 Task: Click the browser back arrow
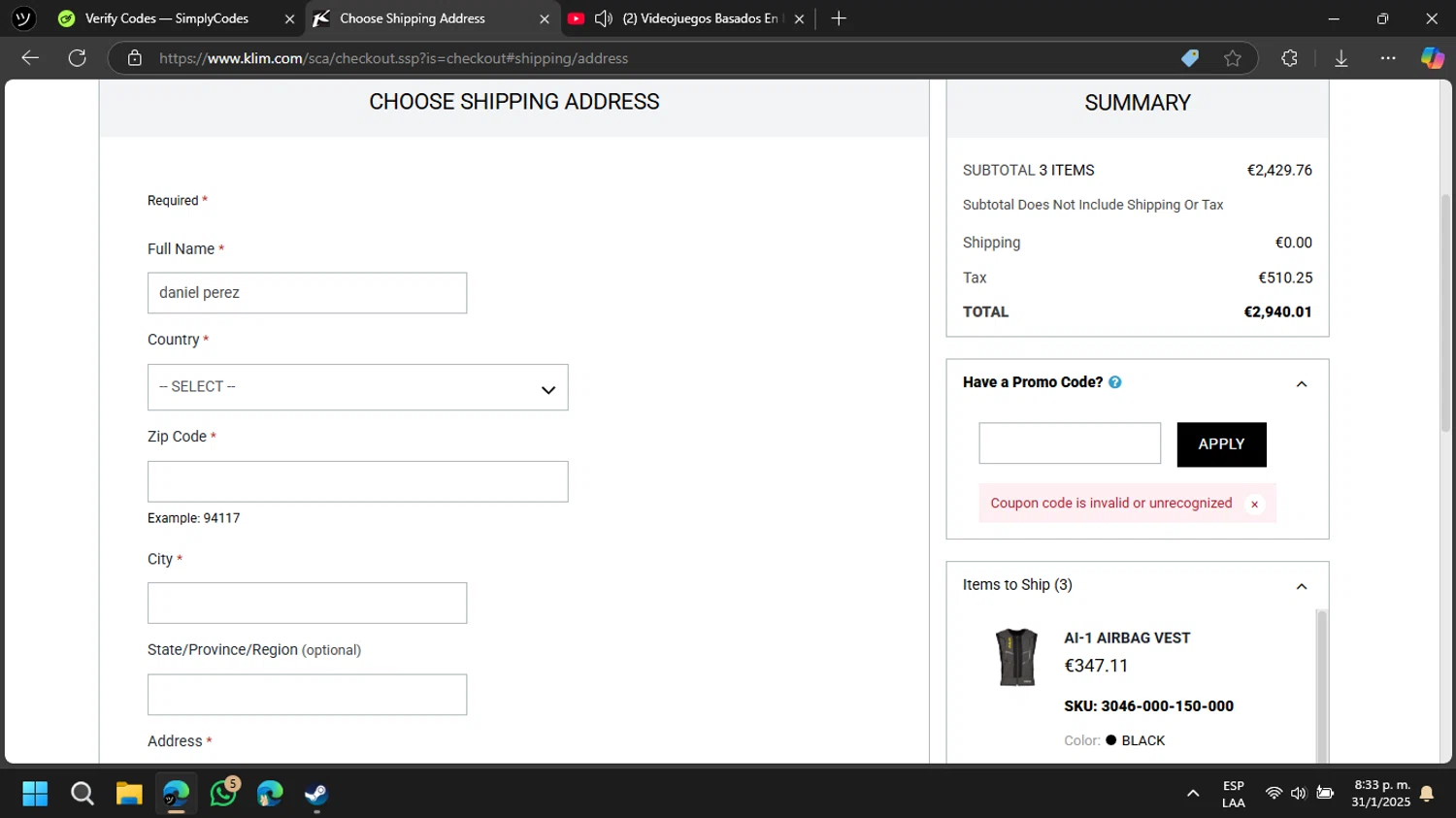(30, 58)
